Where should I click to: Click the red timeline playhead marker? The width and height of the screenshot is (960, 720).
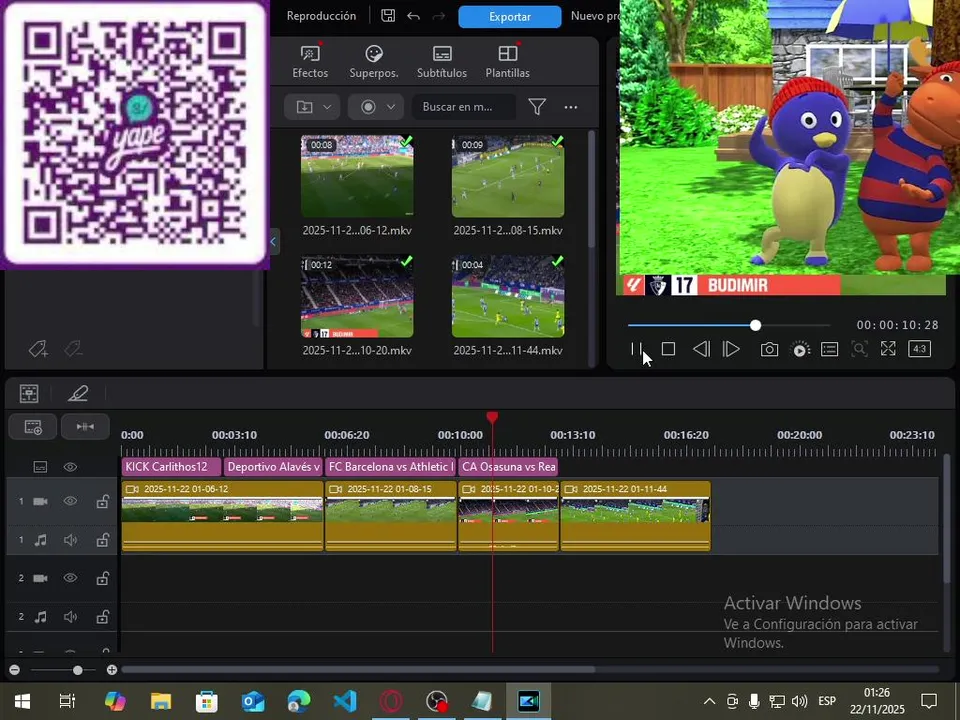pos(492,418)
